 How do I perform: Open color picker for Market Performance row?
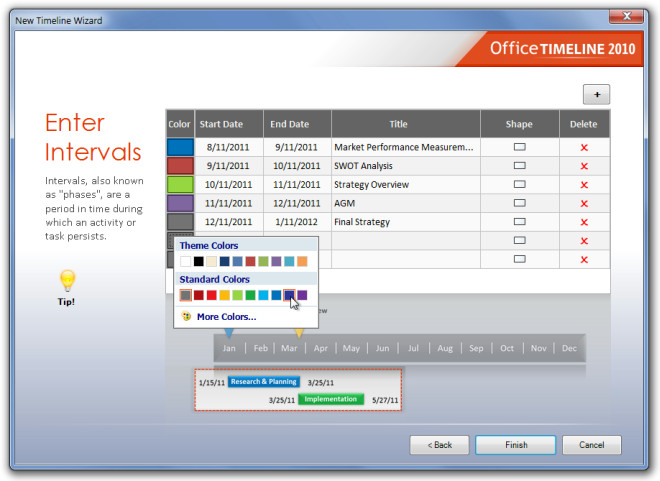coord(180,147)
